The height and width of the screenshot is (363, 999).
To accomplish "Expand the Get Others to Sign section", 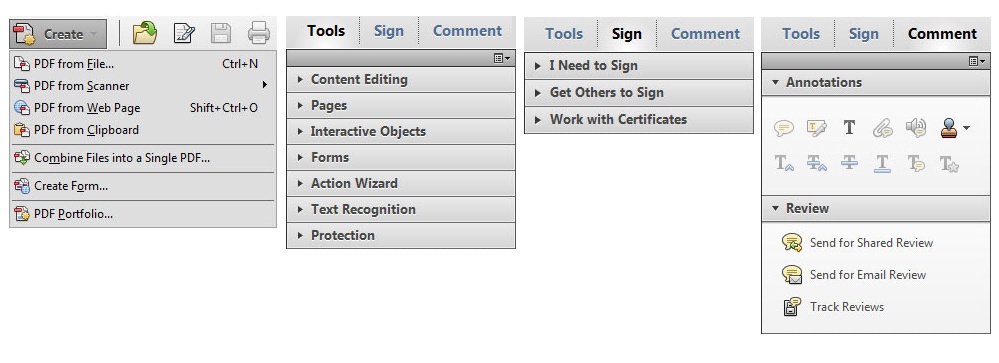I will pyautogui.click(x=638, y=93).
